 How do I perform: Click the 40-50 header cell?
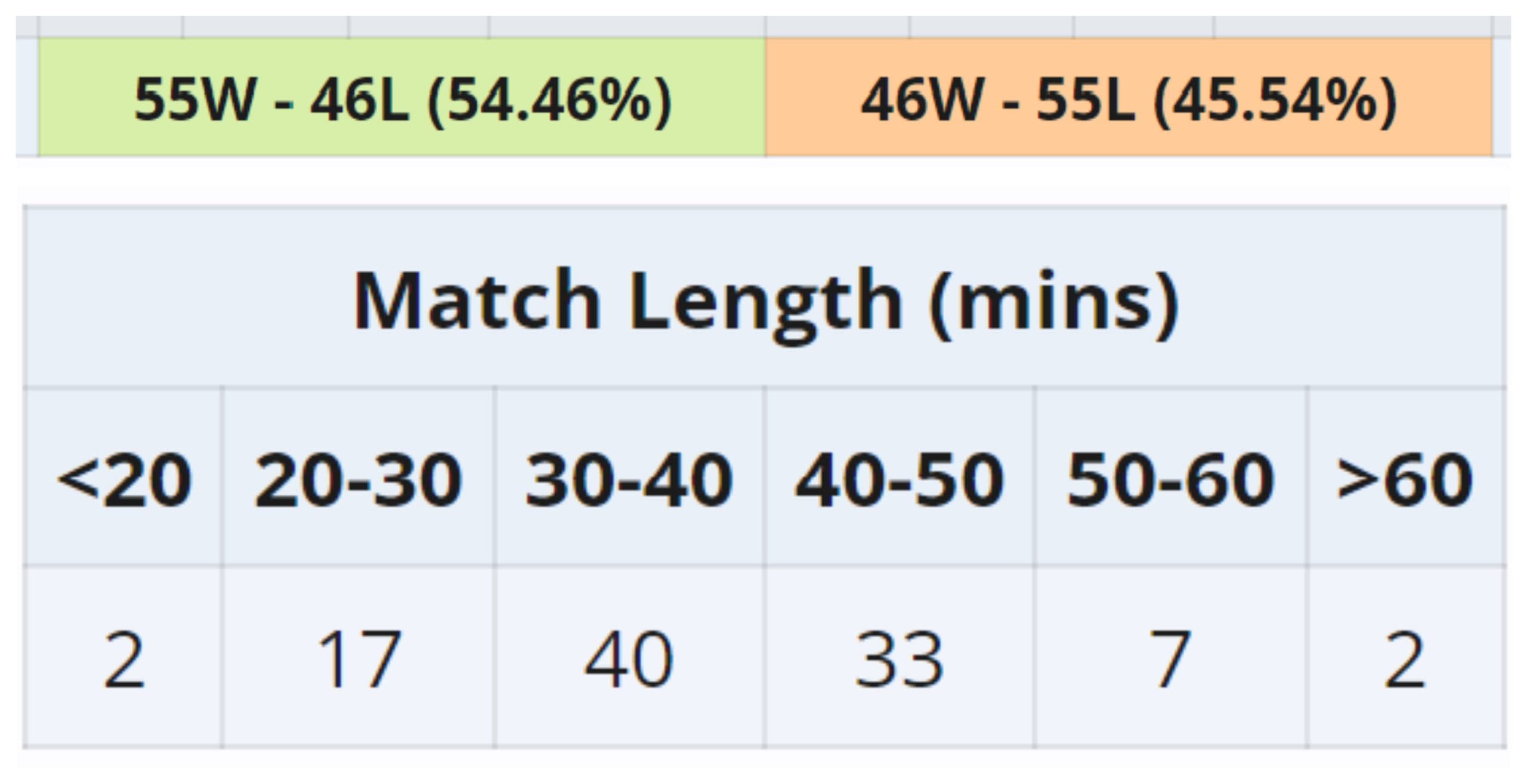(x=899, y=478)
